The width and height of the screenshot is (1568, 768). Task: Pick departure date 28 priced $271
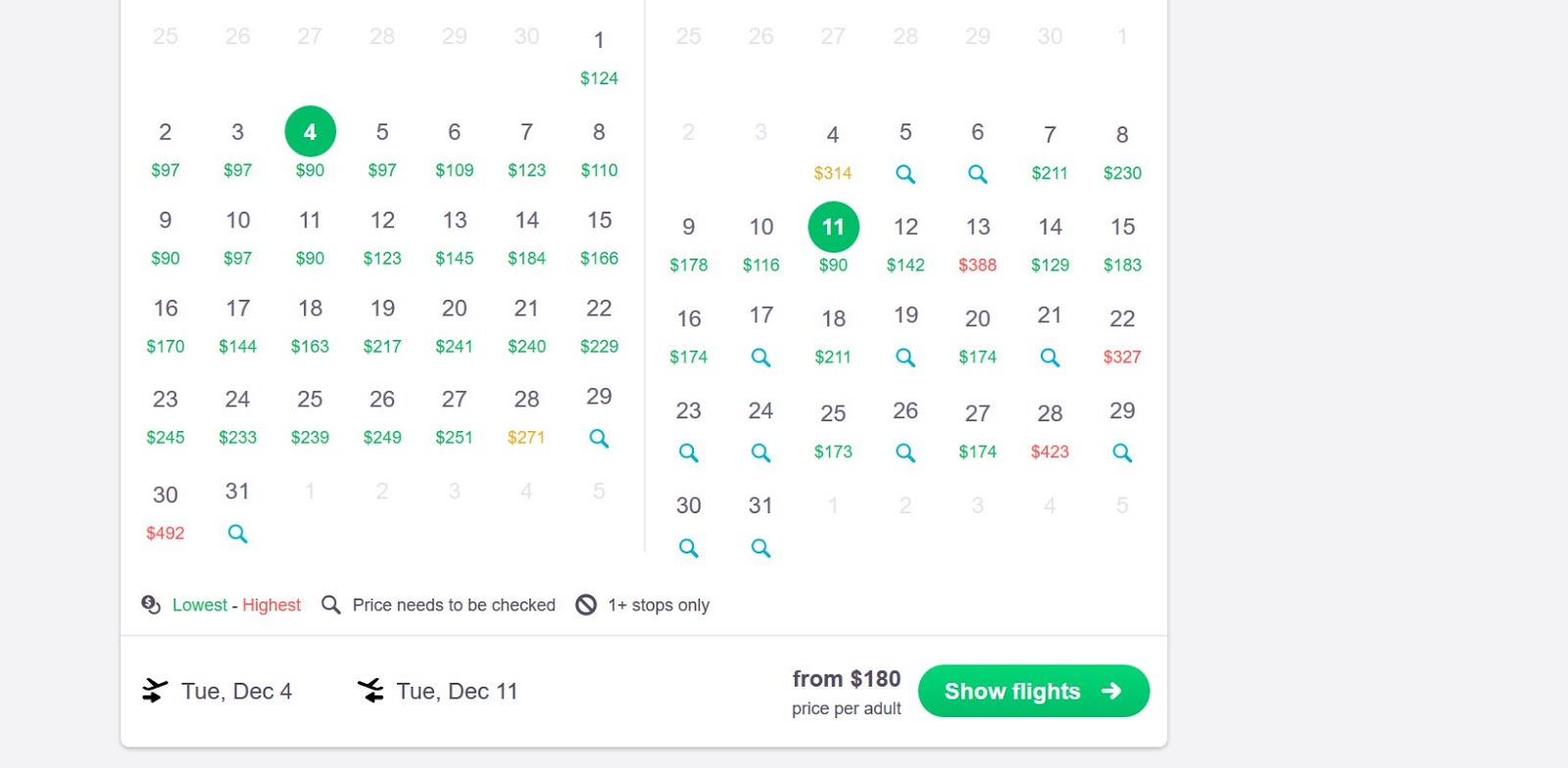click(x=526, y=416)
